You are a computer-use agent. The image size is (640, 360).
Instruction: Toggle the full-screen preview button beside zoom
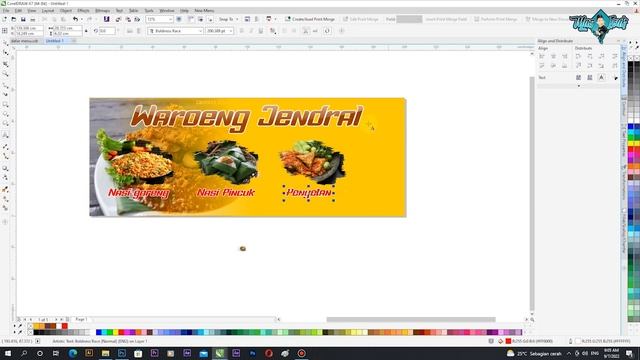coord(179,19)
